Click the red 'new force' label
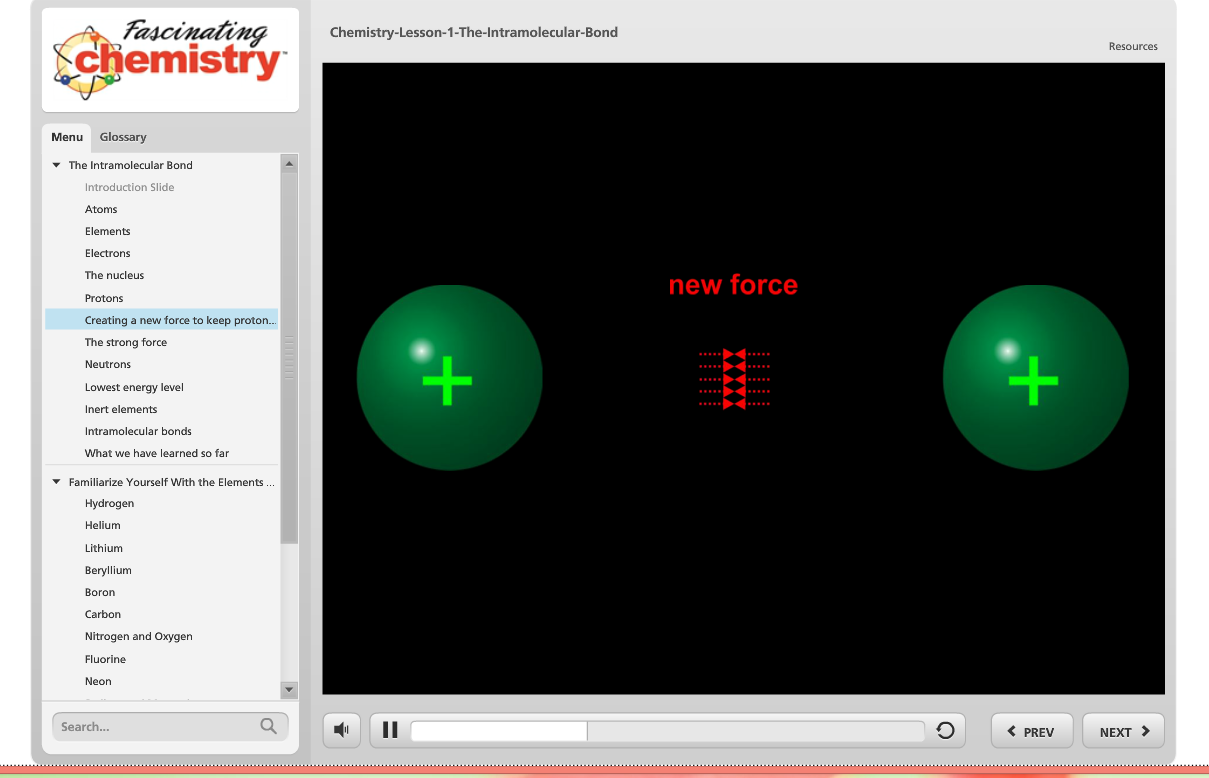Viewport: 1209px width, 778px height. [x=733, y=285]
